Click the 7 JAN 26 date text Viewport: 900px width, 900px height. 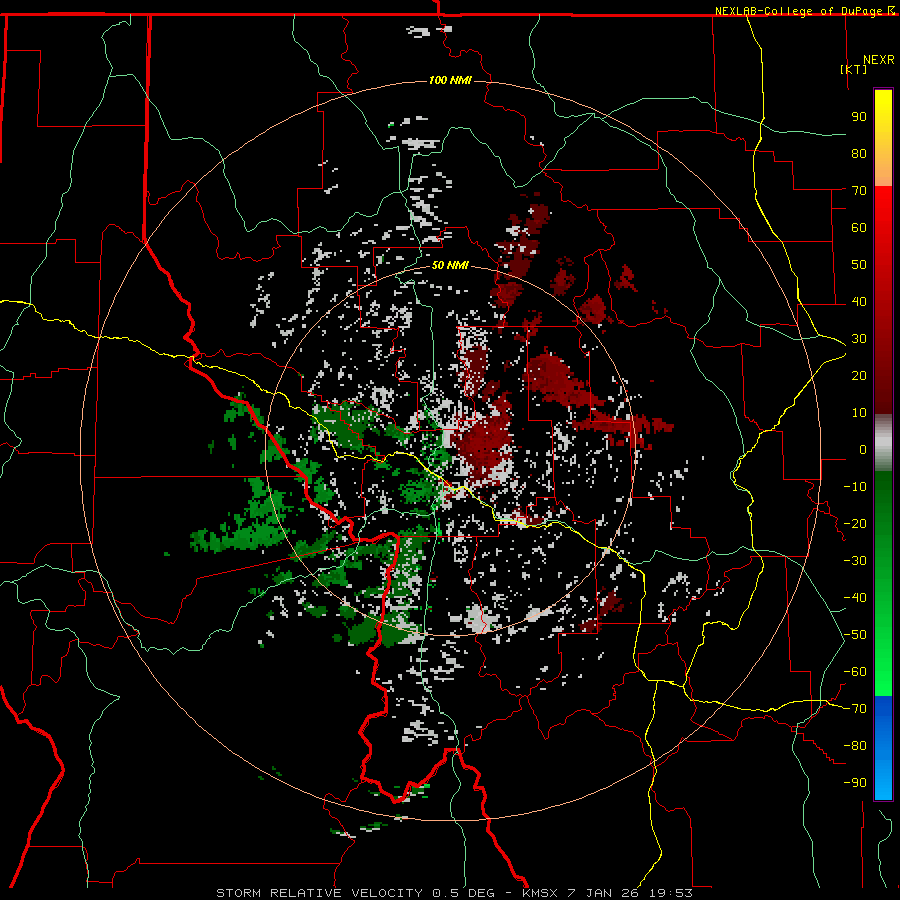coord(603,893)
